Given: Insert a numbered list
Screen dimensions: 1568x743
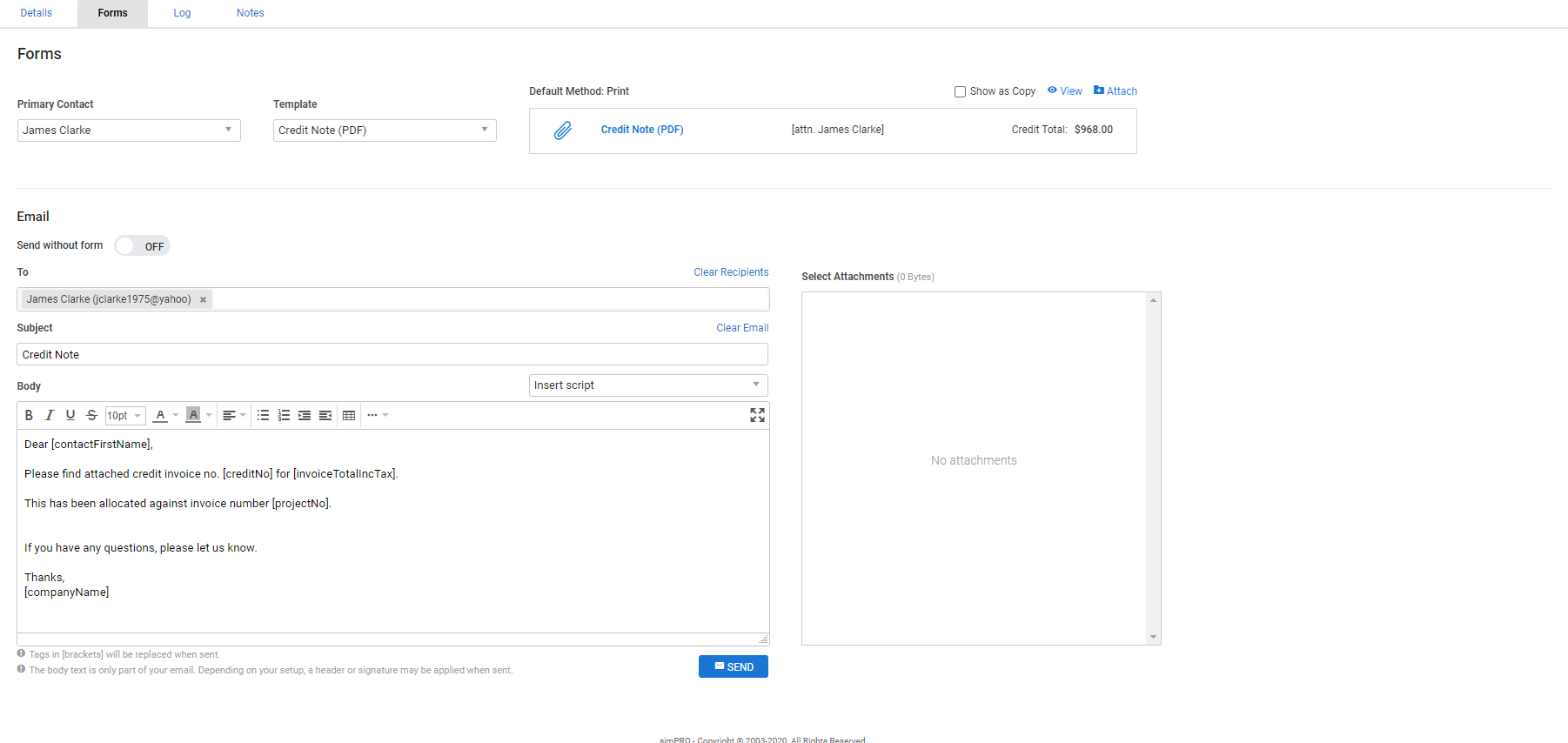Looking at the screenshot, I should (x=284, y=416).
